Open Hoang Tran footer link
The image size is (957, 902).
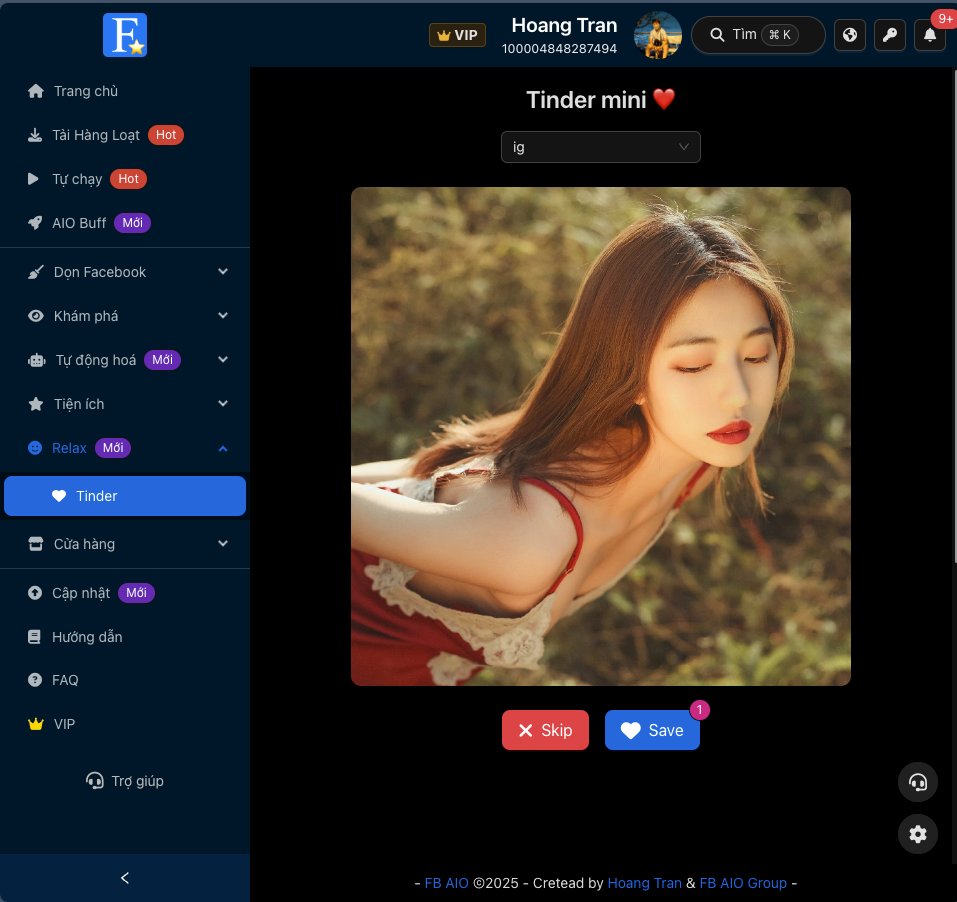645,883
